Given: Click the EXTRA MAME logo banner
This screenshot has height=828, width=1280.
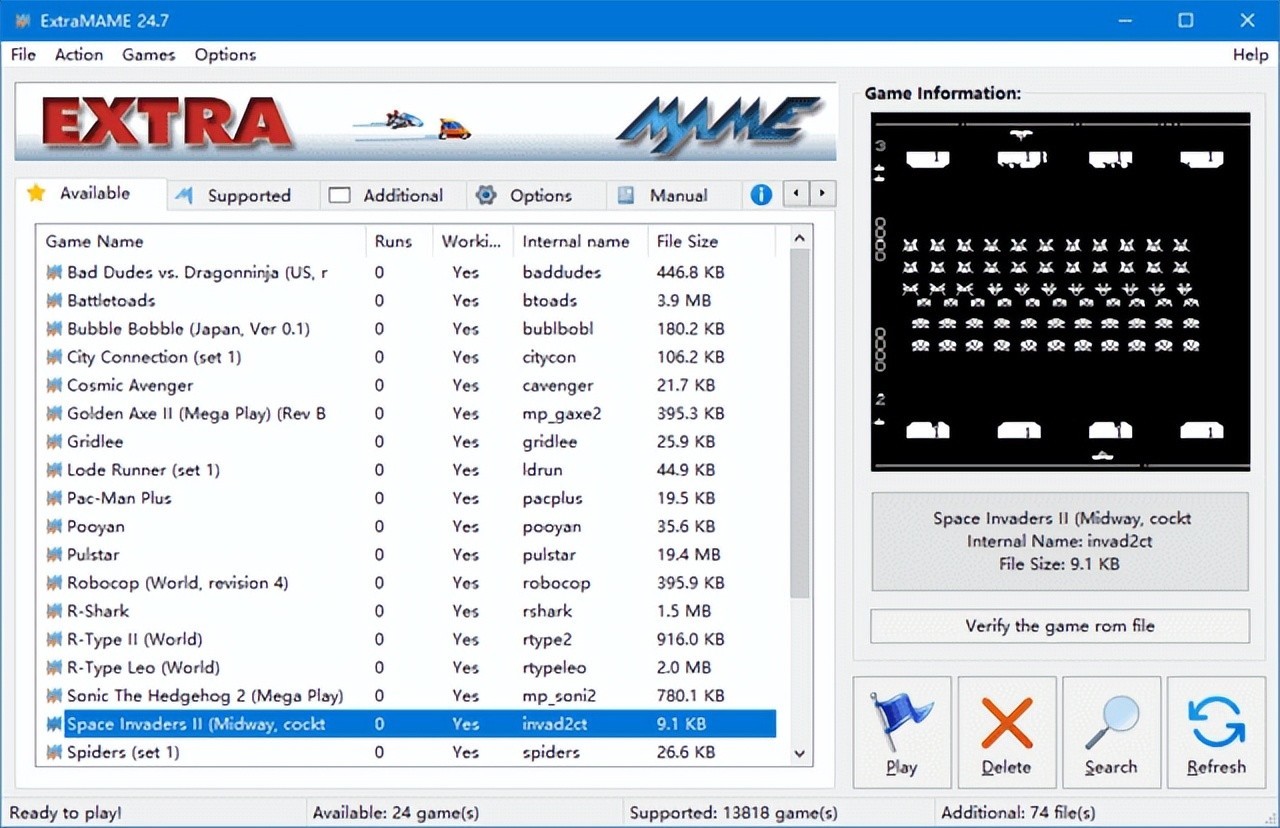Looking at the screenshot, I should (425, 122).
